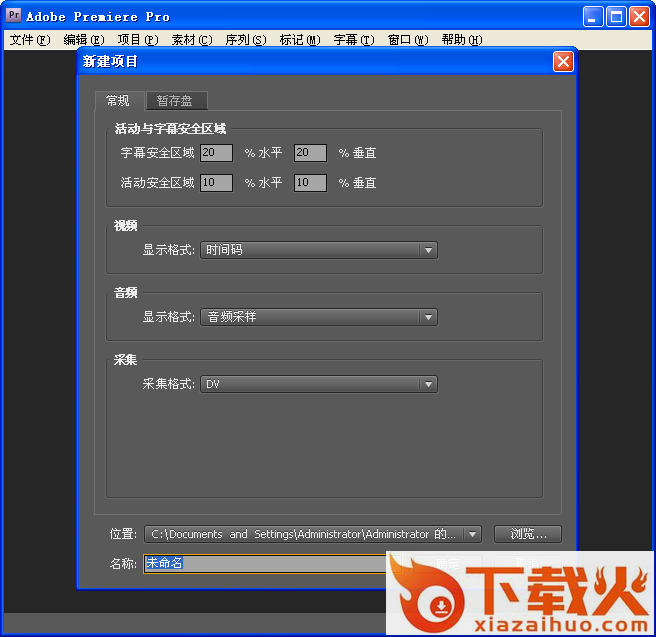The height and width of the screenshot is (637, 656).
Task: Open the 文件(F) menu
Action: pos(30,40)
